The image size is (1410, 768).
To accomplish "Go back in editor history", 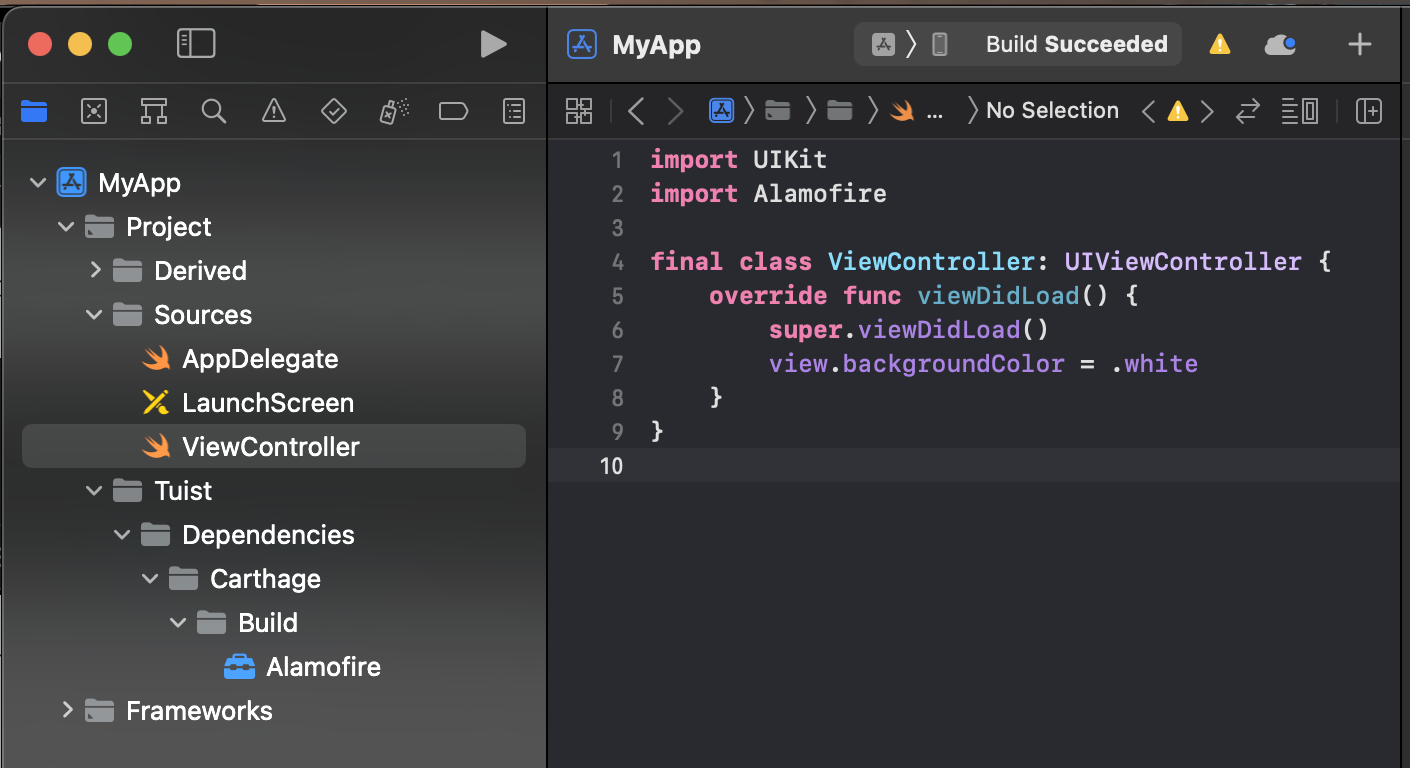I will click(x=635, y=111).
